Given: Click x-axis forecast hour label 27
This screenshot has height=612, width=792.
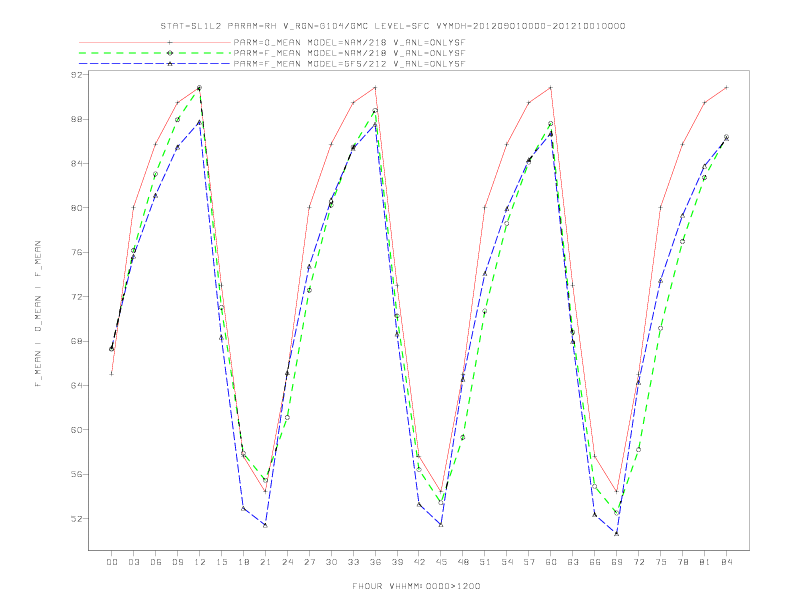Looking at the screenshot, I should click(309, 562).
